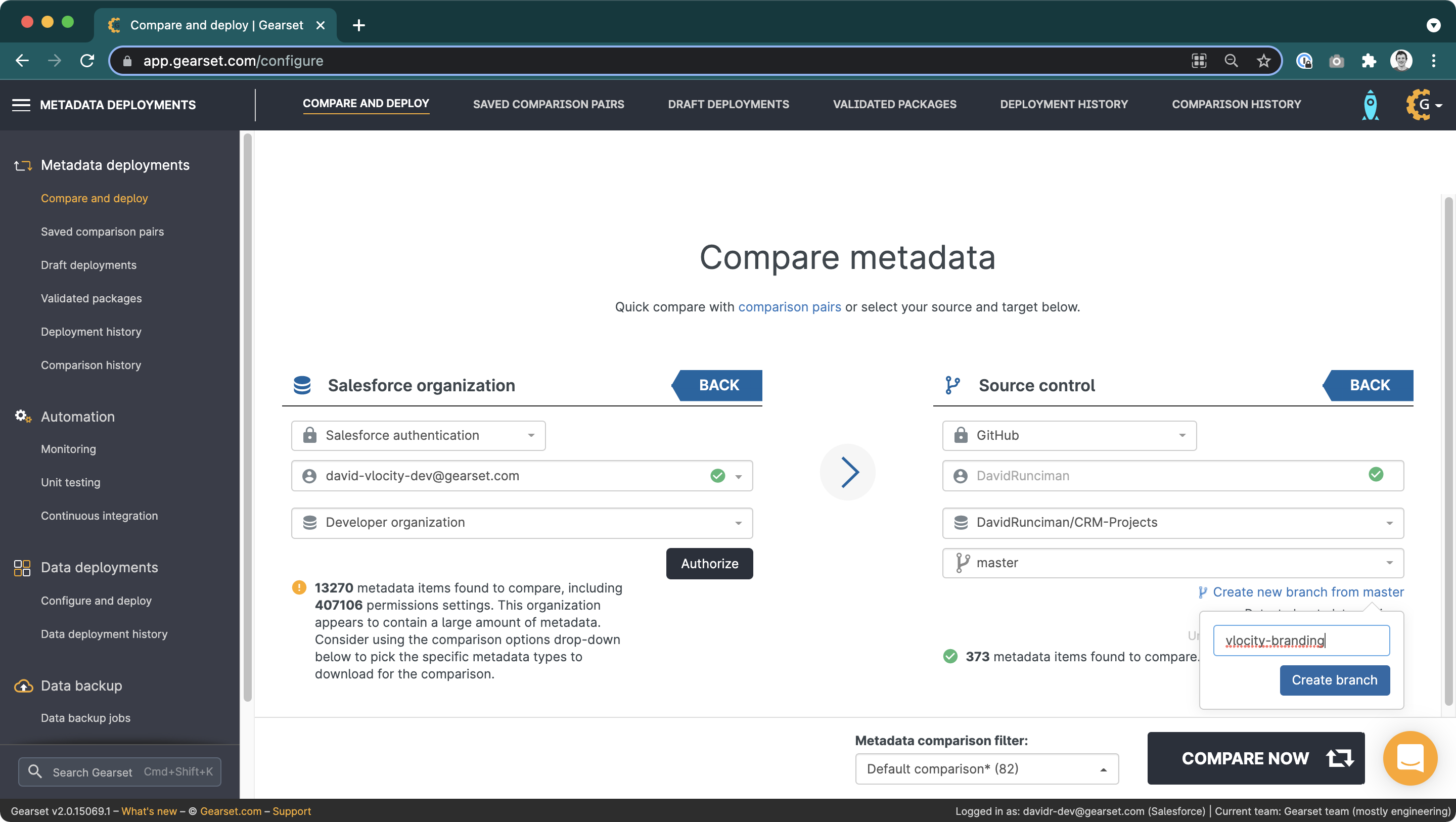Screen dimensions: 1456x822
Task: Open the hamburger navigation menu
Action: (x=21, y=105)
